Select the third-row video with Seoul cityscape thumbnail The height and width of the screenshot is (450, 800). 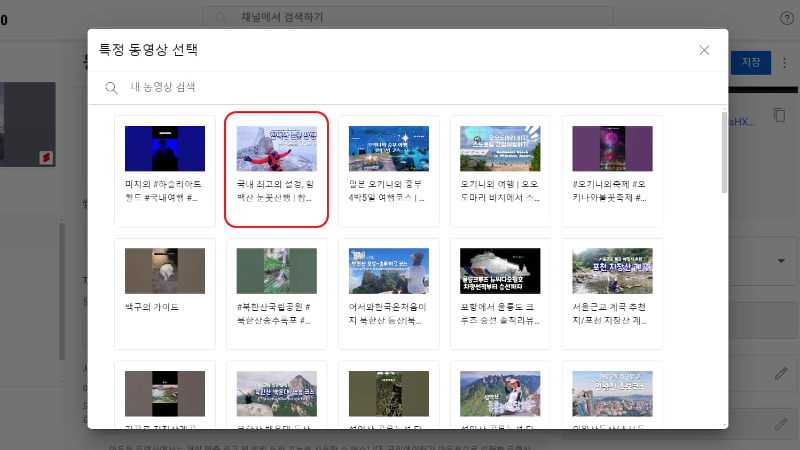point(612,394)
